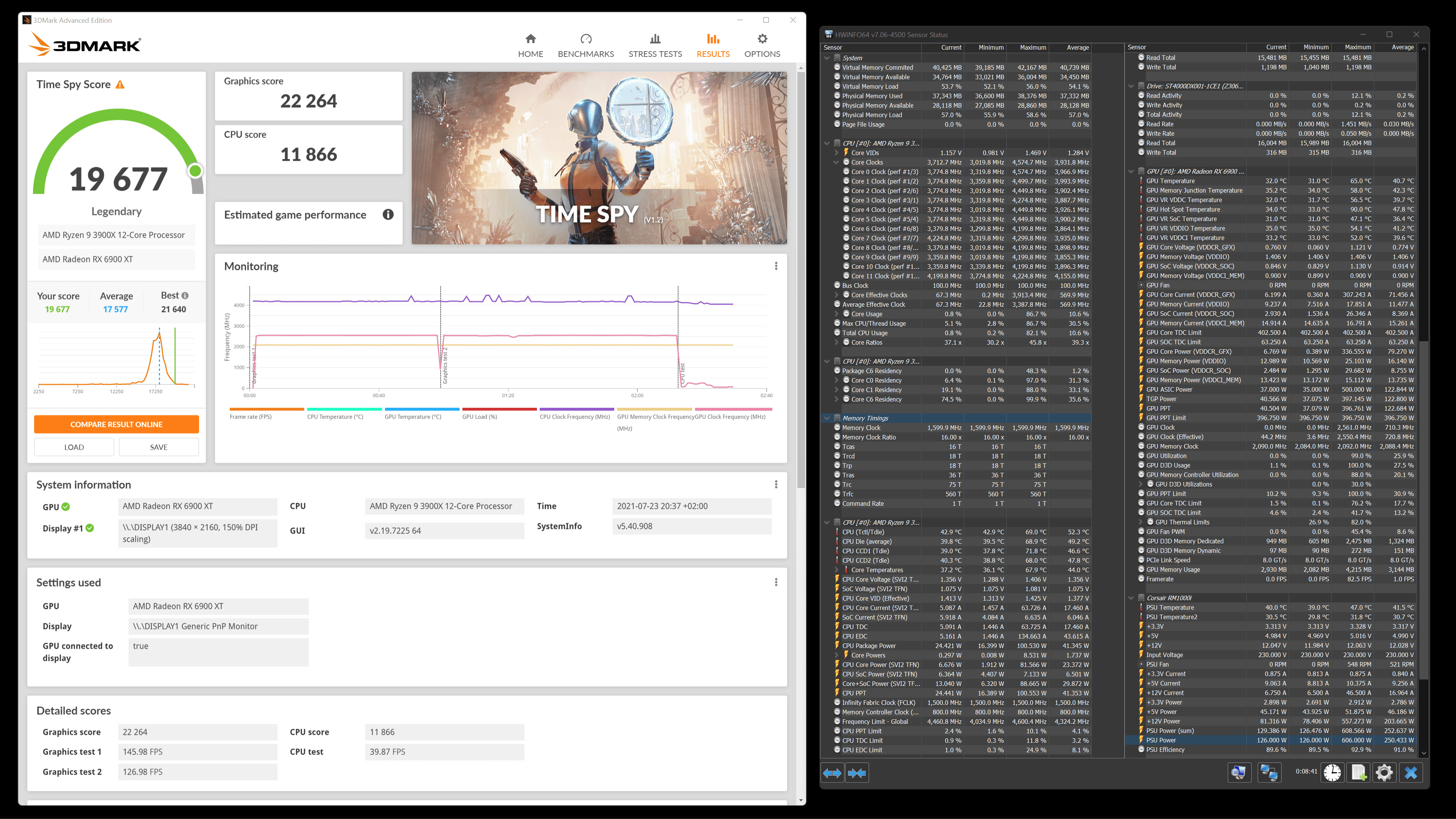
Task: Toggle the GPU Load (%) legend swatch
Action: click(x=499, y=409)
